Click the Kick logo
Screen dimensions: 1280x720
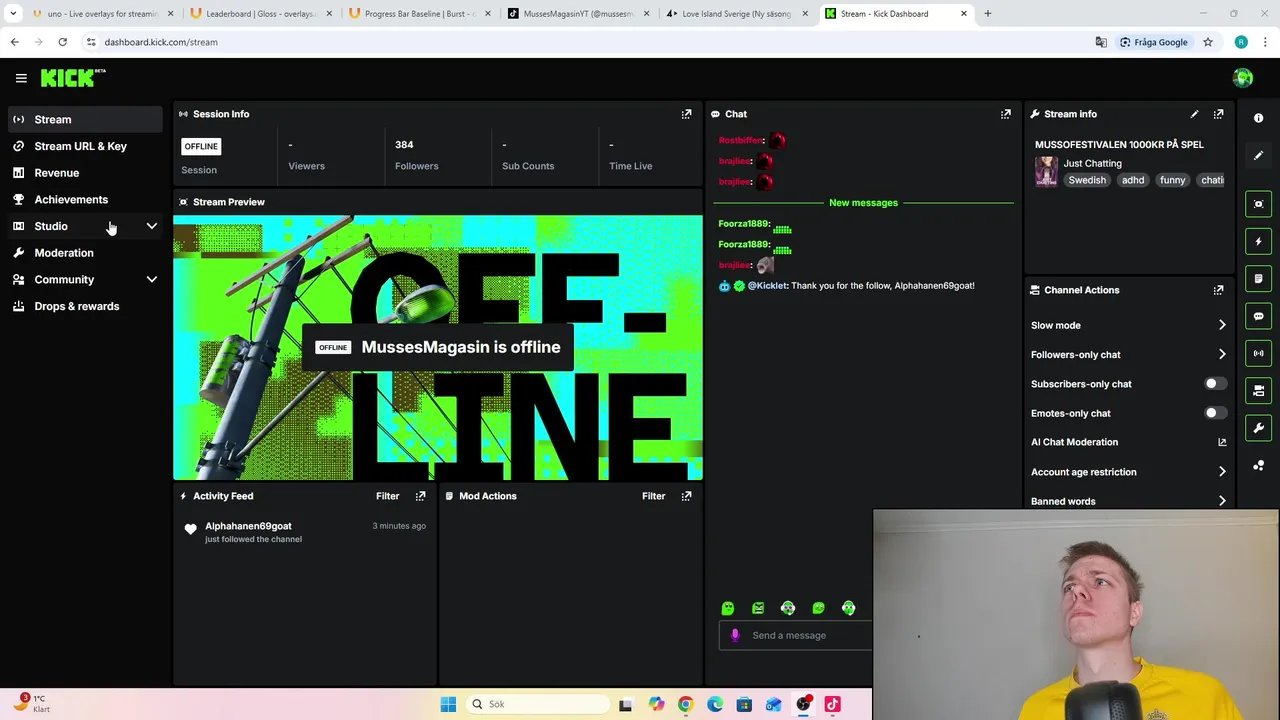coord(73,77)
